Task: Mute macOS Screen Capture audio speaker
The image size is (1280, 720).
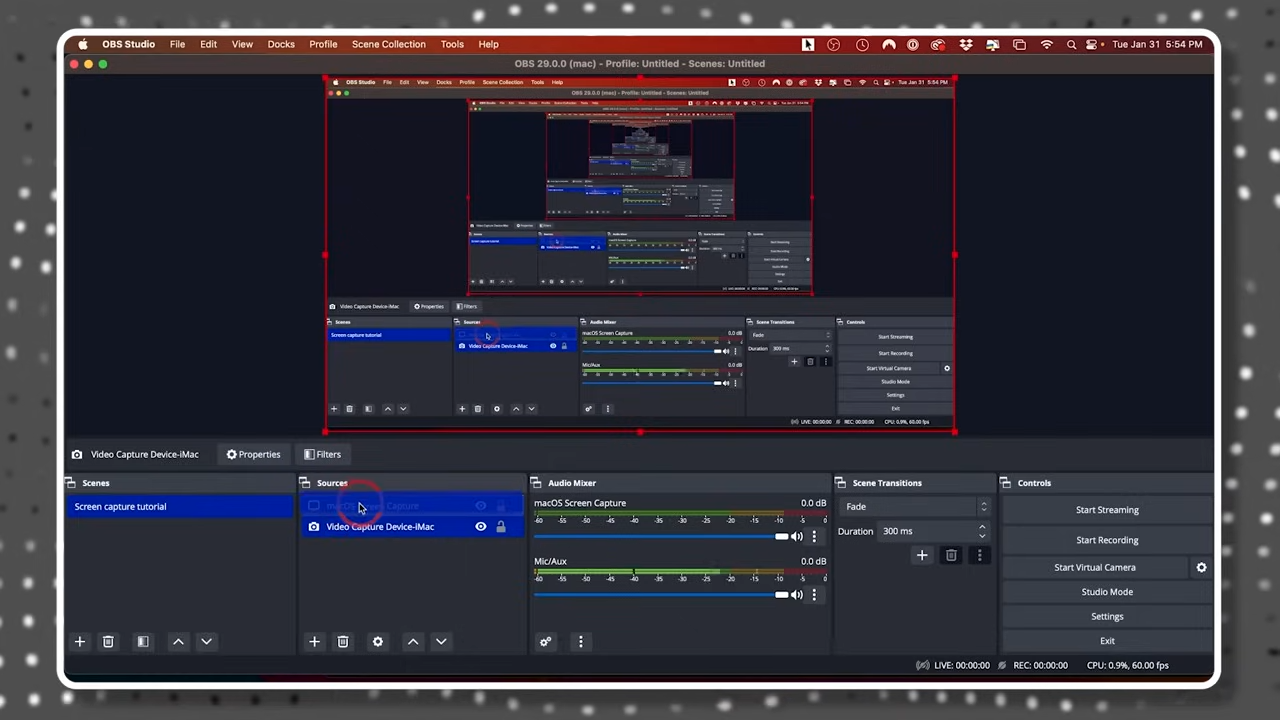Action: (x=797, y=537)
